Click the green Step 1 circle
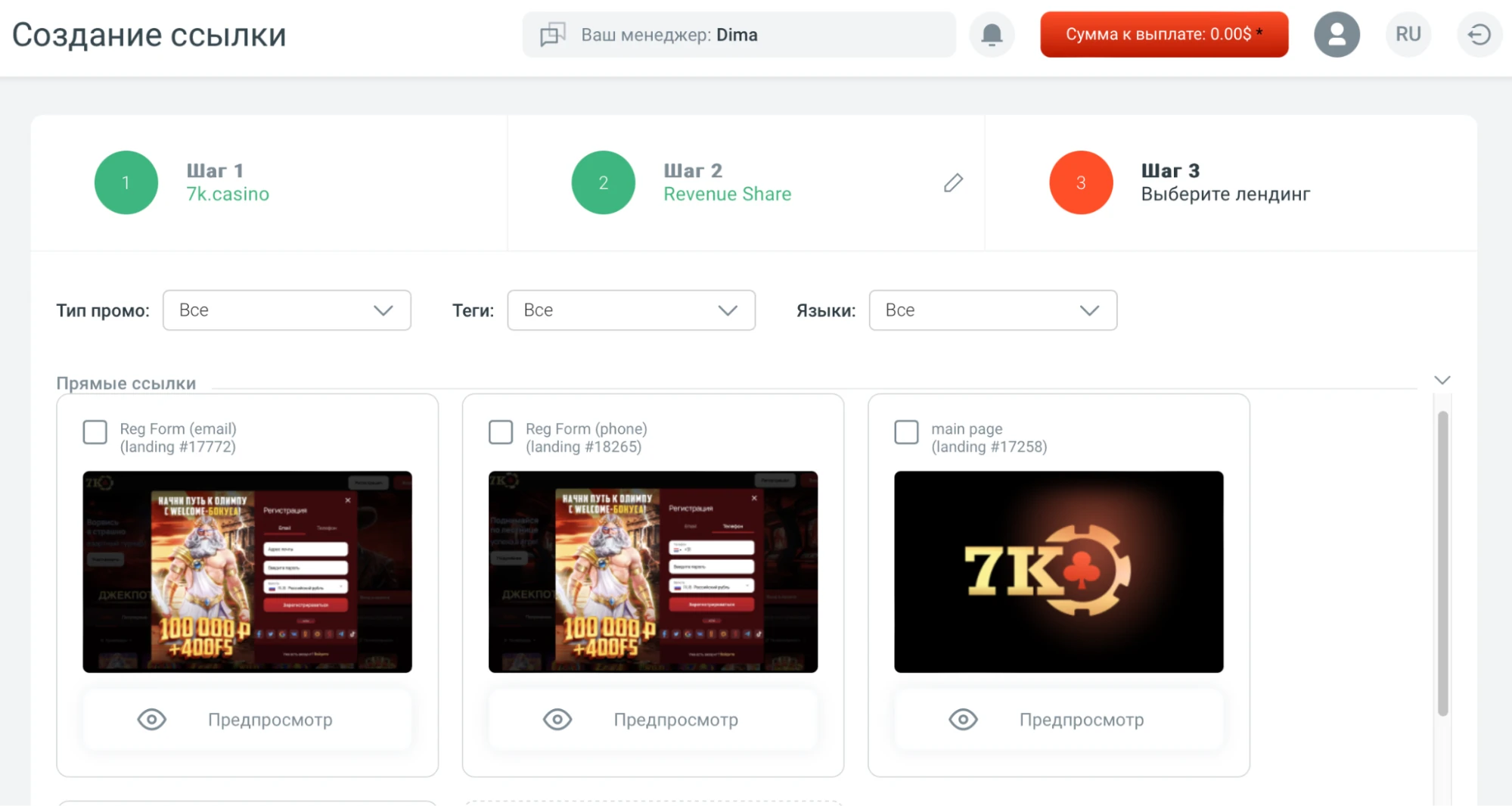The height and width of the screenshot is (806, 1512). click(126, 182)
